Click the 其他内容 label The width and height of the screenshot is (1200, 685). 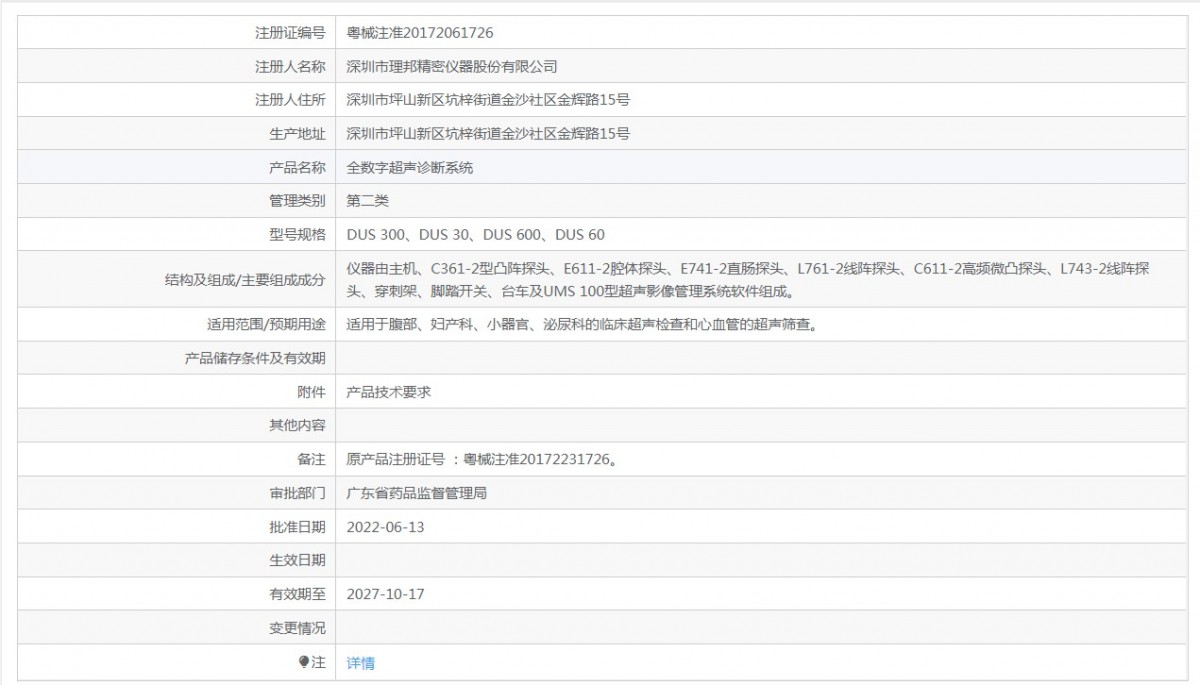(297, 425)
